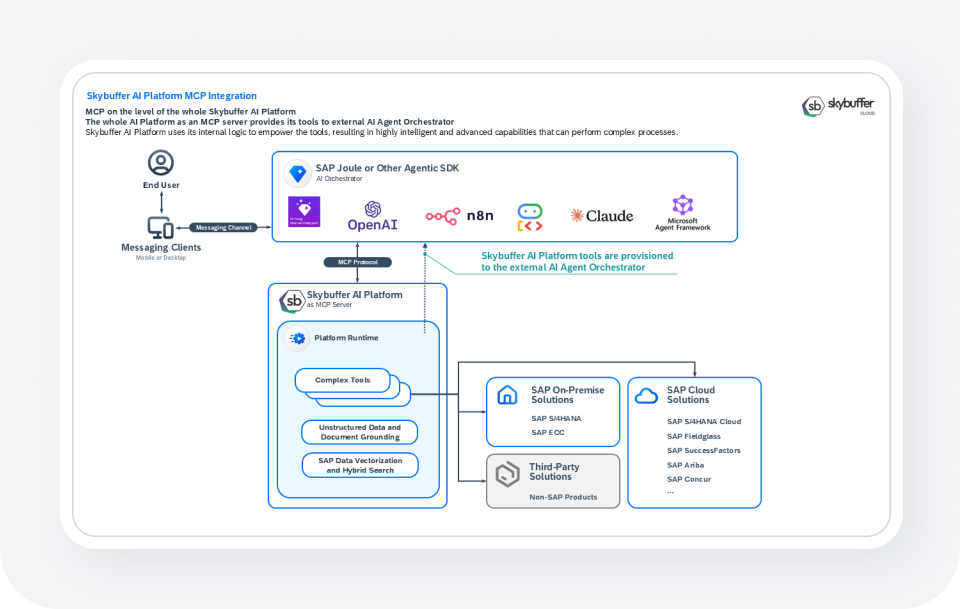Click the Messaging Clients devices icon
The height and width of the screenshot is (609, 960).
click(x=161, y=228)
